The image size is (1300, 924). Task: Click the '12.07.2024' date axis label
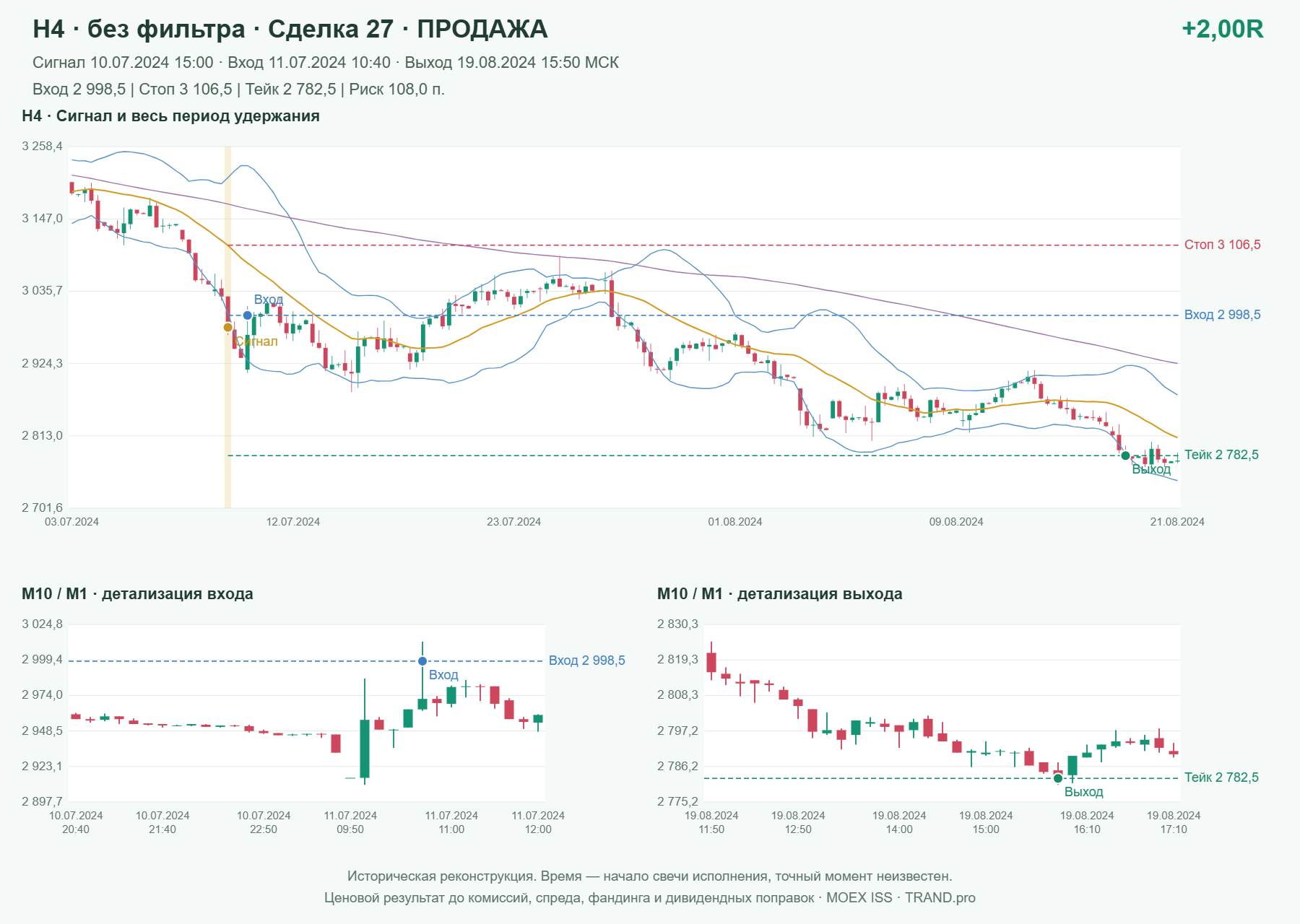(293, 522)
